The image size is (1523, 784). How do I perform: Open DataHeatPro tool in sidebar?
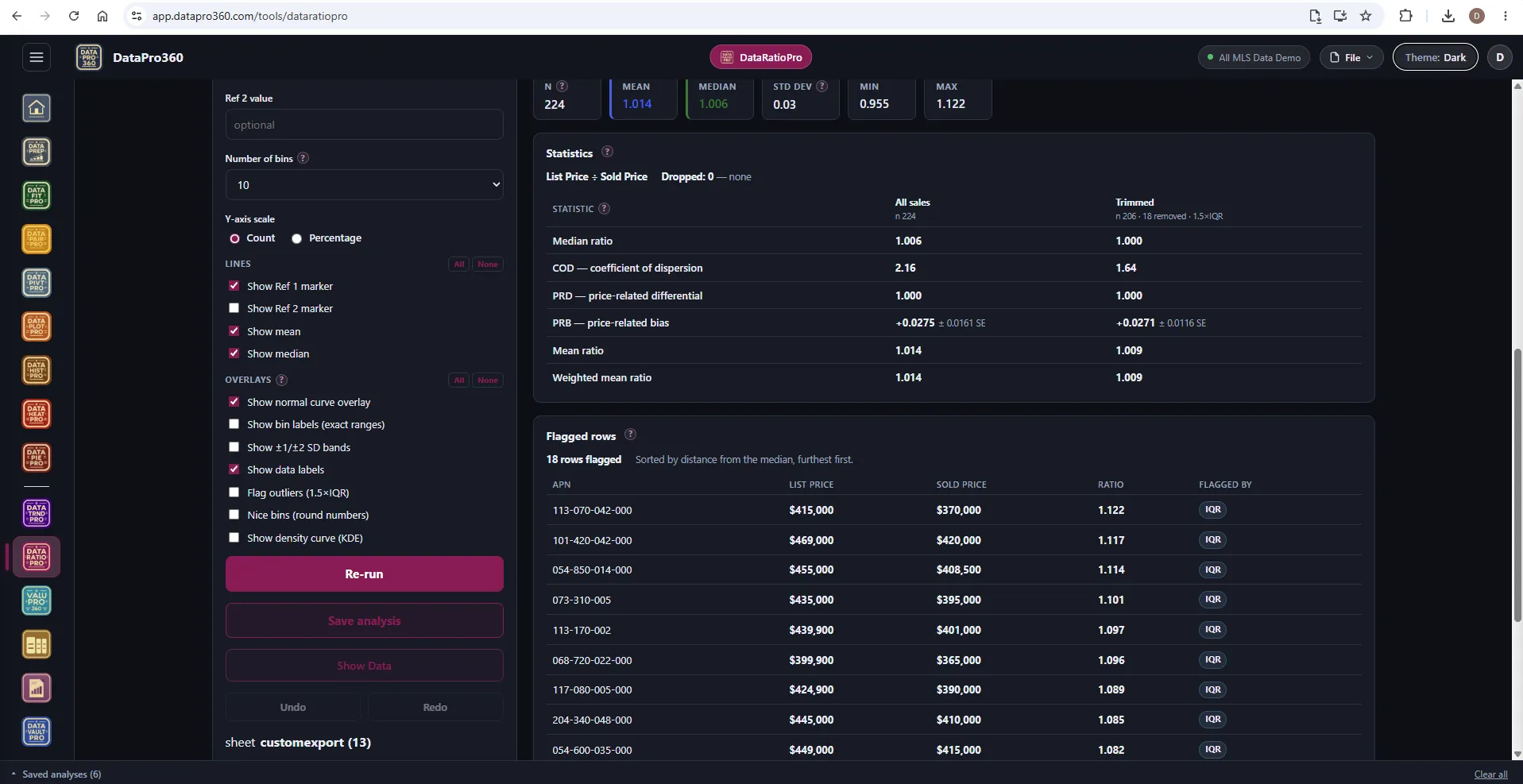(x=37, y=414)
